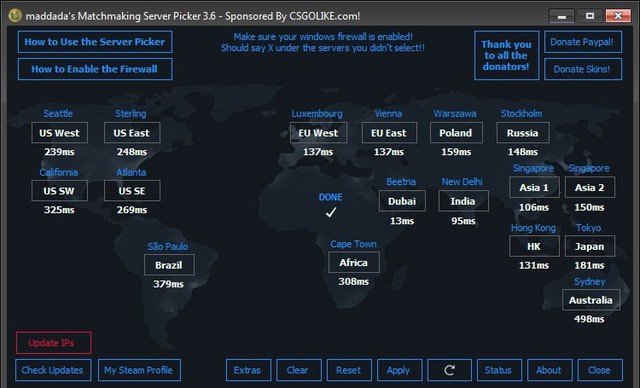Open How to Use the Server Picker
This screenshot has height=388, width=640.
[x=95, y=42]
